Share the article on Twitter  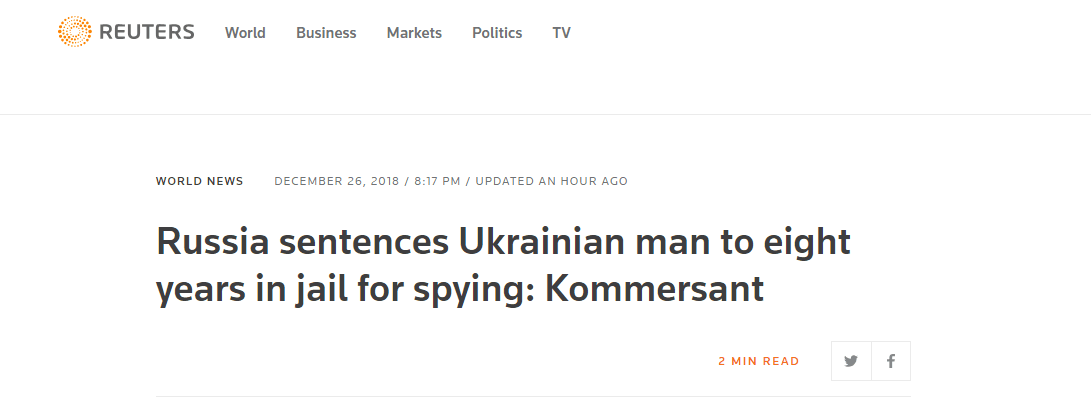pos(851,361)
